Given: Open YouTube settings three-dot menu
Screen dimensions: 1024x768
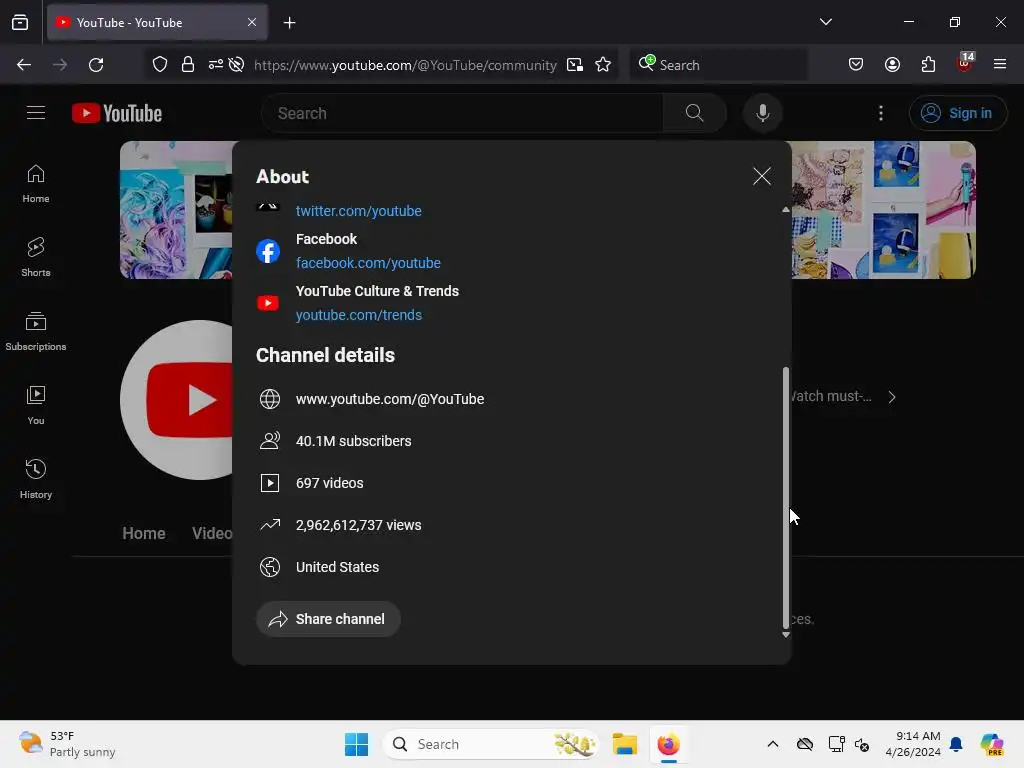Looking at the screenshot, I should click(x=880, y=114).
